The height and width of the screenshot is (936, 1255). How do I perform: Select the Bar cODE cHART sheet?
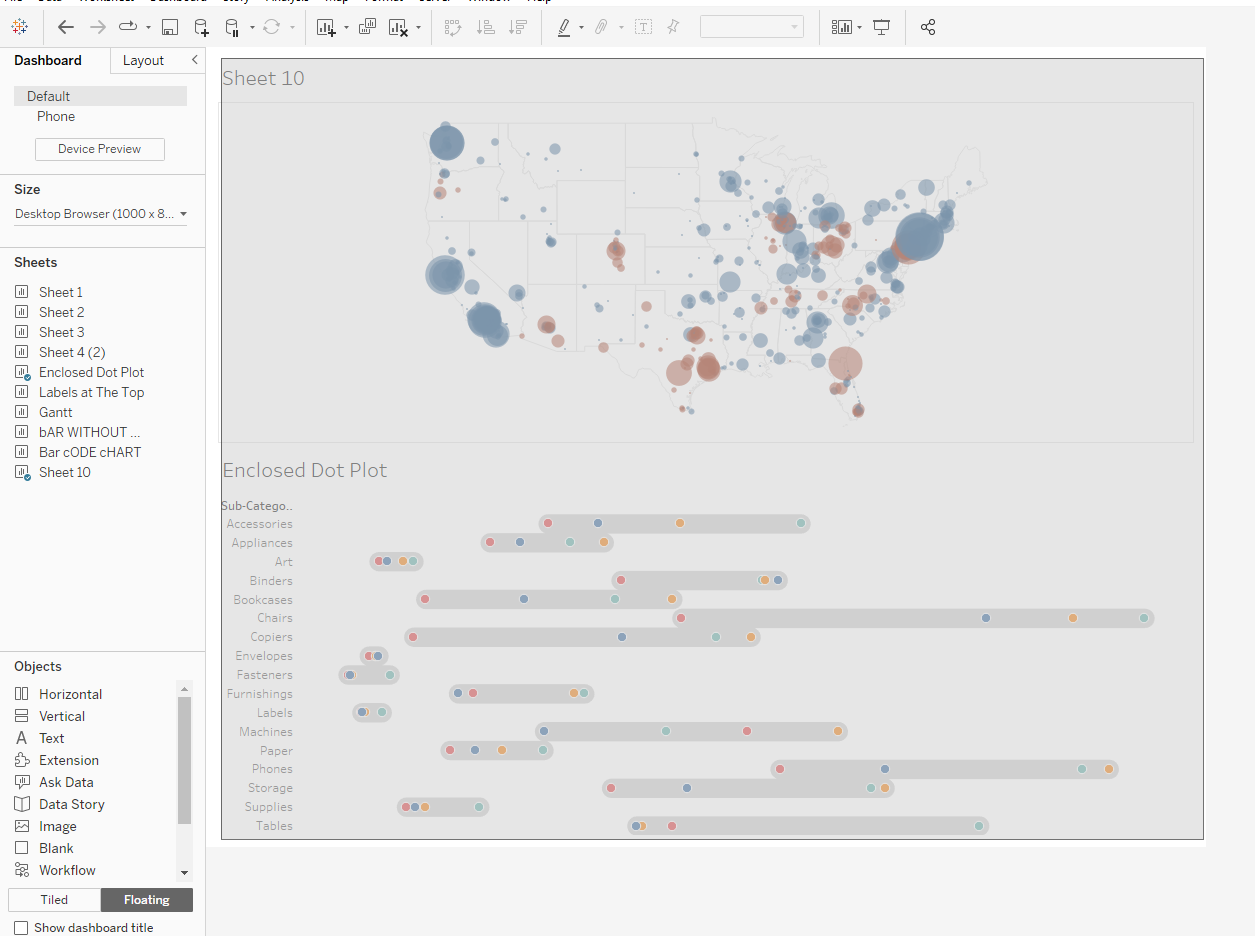pyautogui.click(x=90, y=452)
